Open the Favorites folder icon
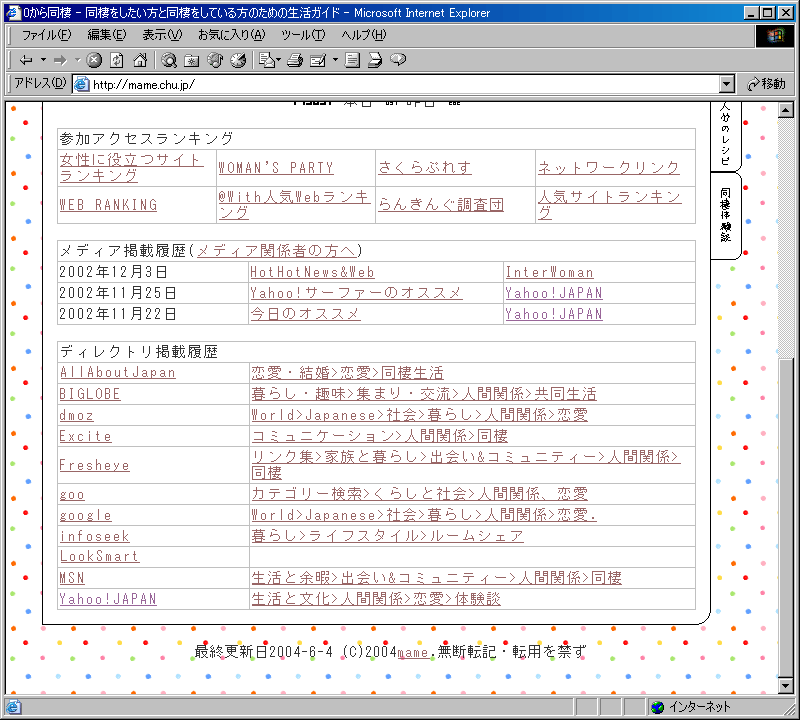This screenshot has width=800, height=720. click(192, 60)
